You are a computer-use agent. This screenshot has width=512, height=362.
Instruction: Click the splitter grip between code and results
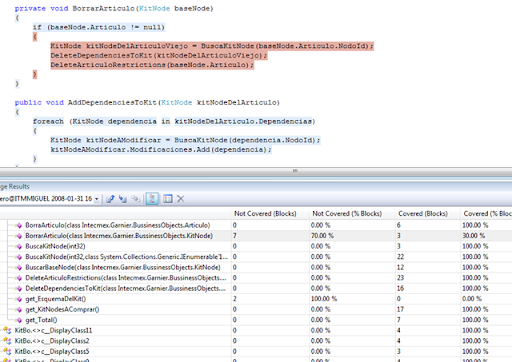coord(295,171)
